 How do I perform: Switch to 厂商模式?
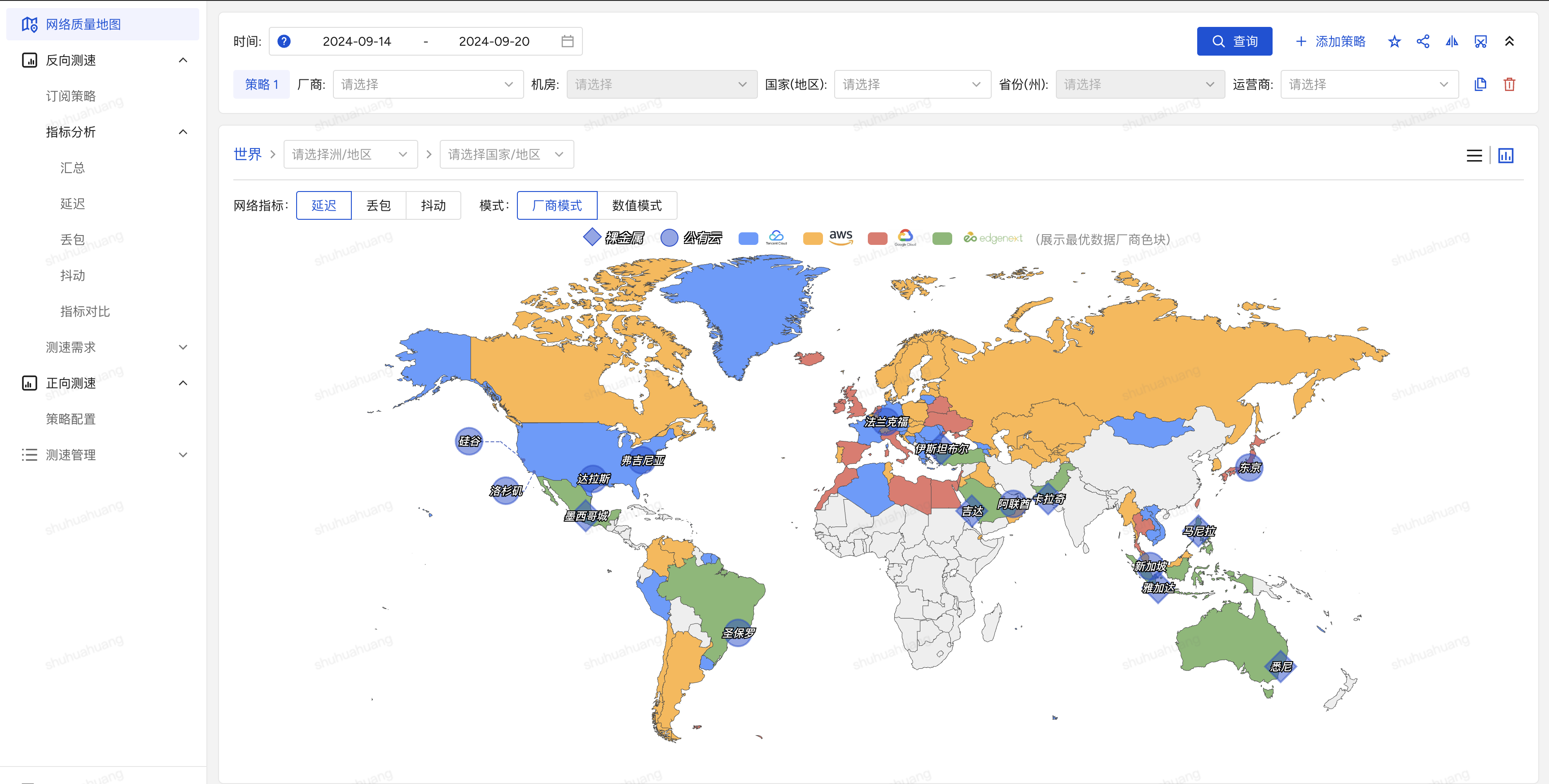click(557, 205)
